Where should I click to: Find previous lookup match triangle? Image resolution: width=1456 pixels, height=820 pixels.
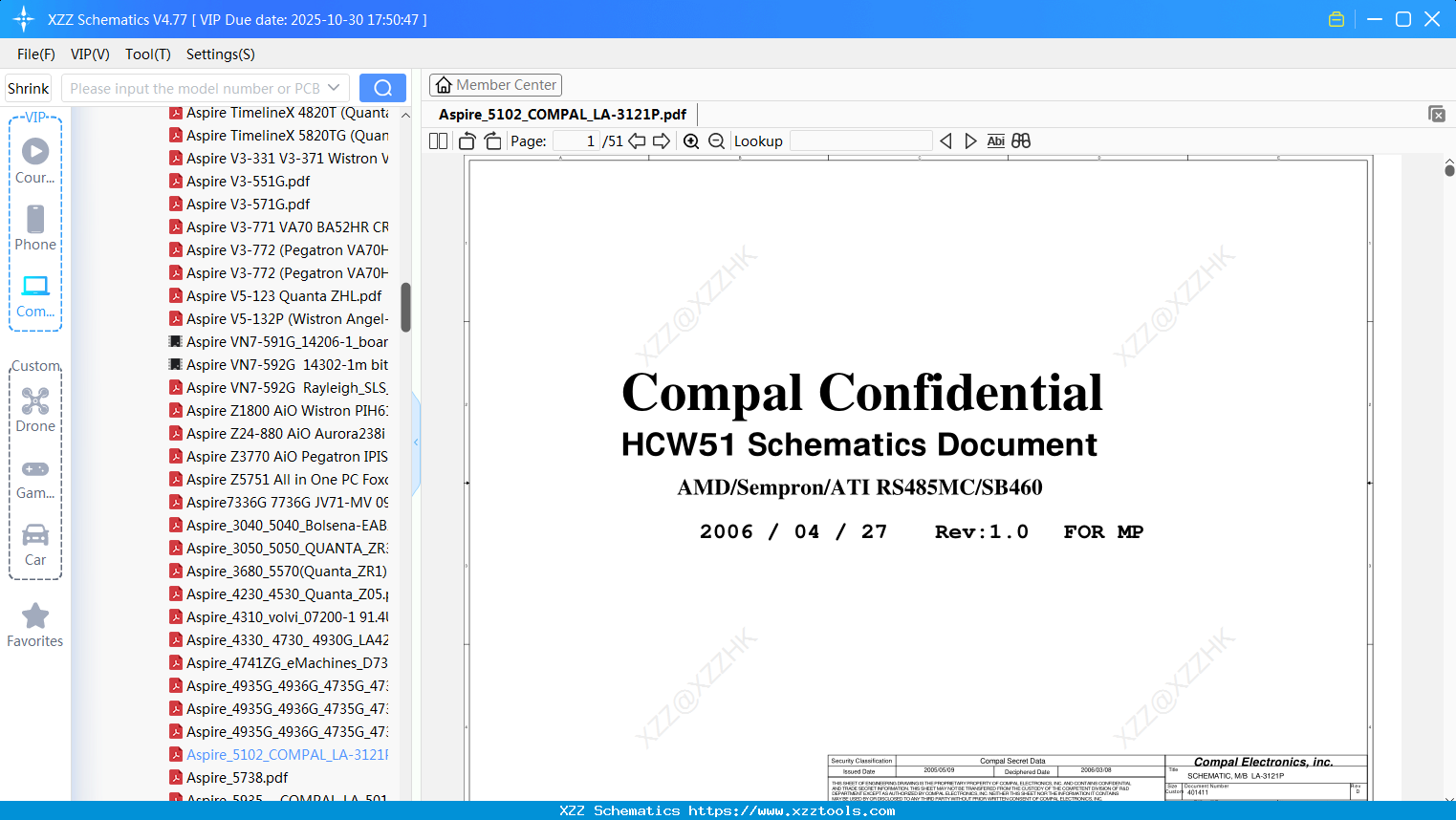(945, 141)
